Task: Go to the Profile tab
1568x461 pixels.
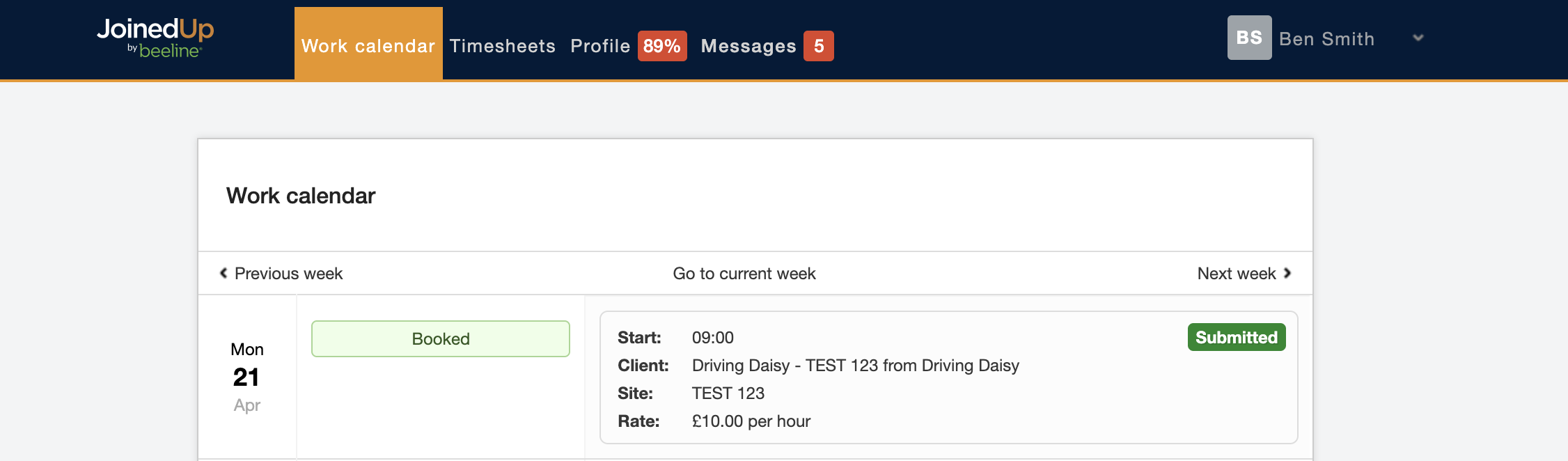Action: pyautogui.click(x=600, y=46)
